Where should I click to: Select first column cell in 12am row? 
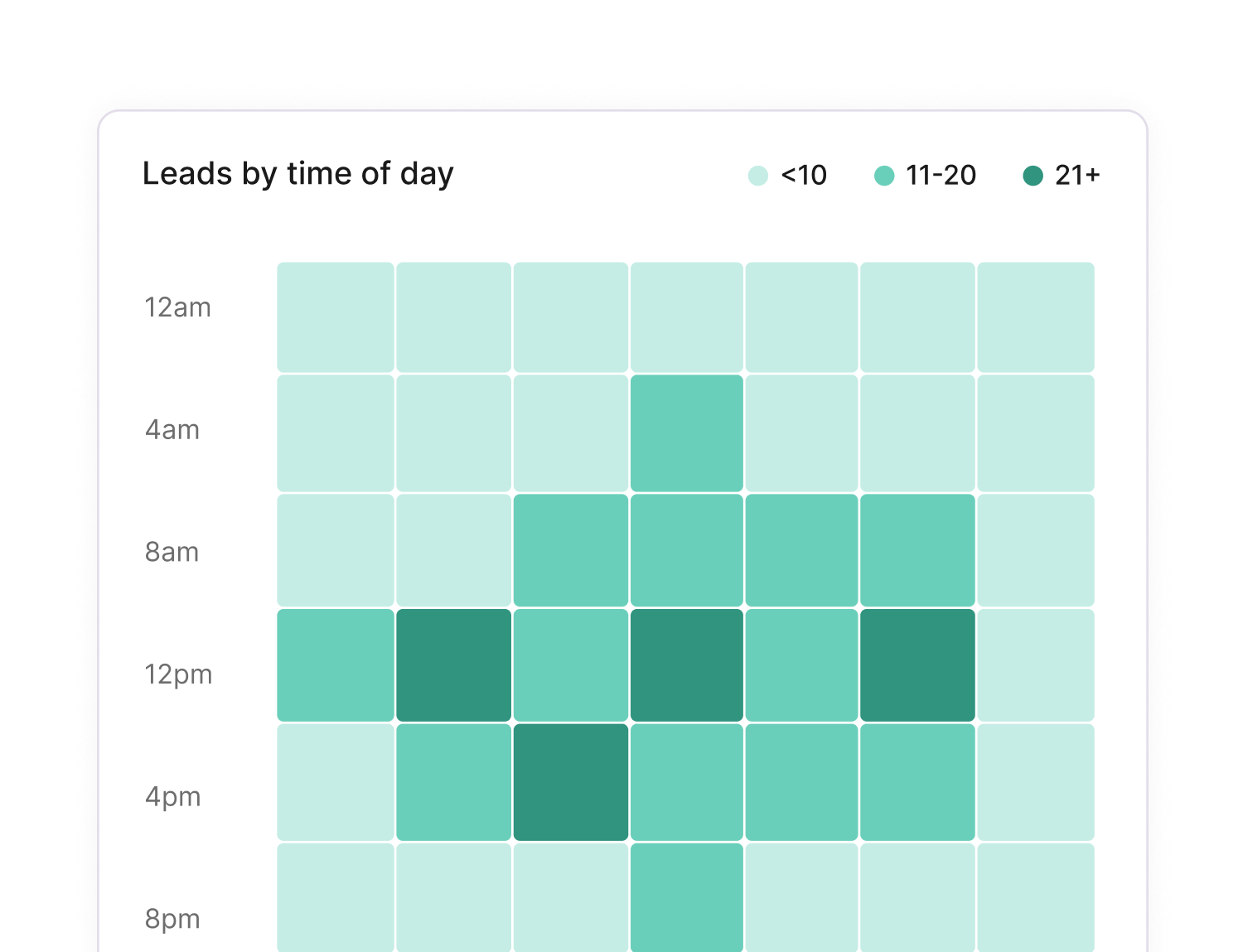click(x=335, y=317)
